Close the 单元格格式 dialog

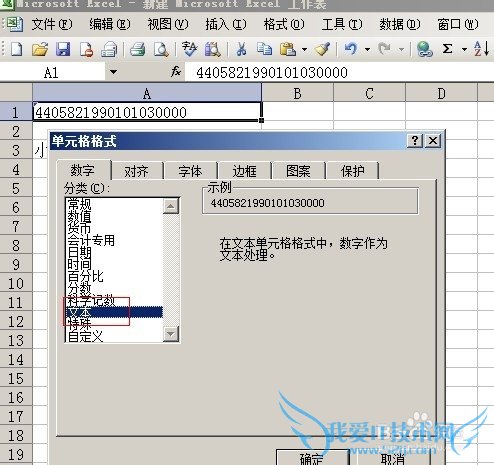point(433,141)
